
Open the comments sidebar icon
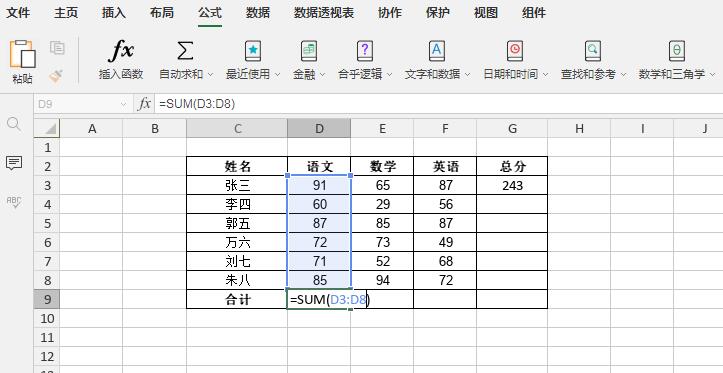(14, 163)
